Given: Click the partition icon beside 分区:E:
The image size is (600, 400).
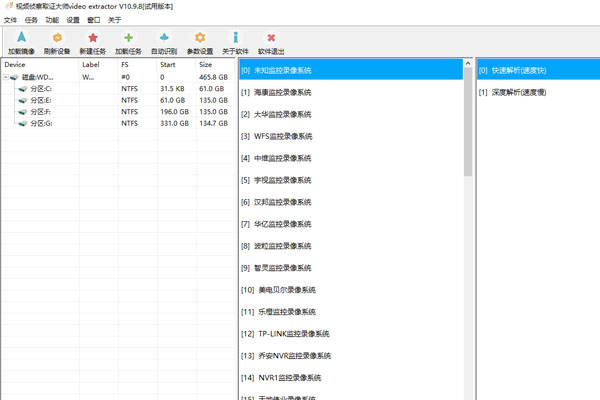Looking at the screenshot, I should [x=23, y=100].
